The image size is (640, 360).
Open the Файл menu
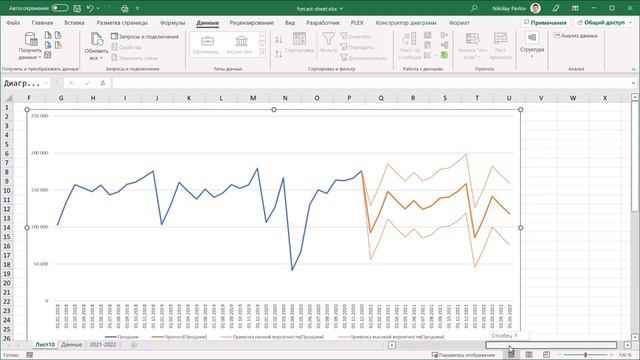[x=13, y=23]
